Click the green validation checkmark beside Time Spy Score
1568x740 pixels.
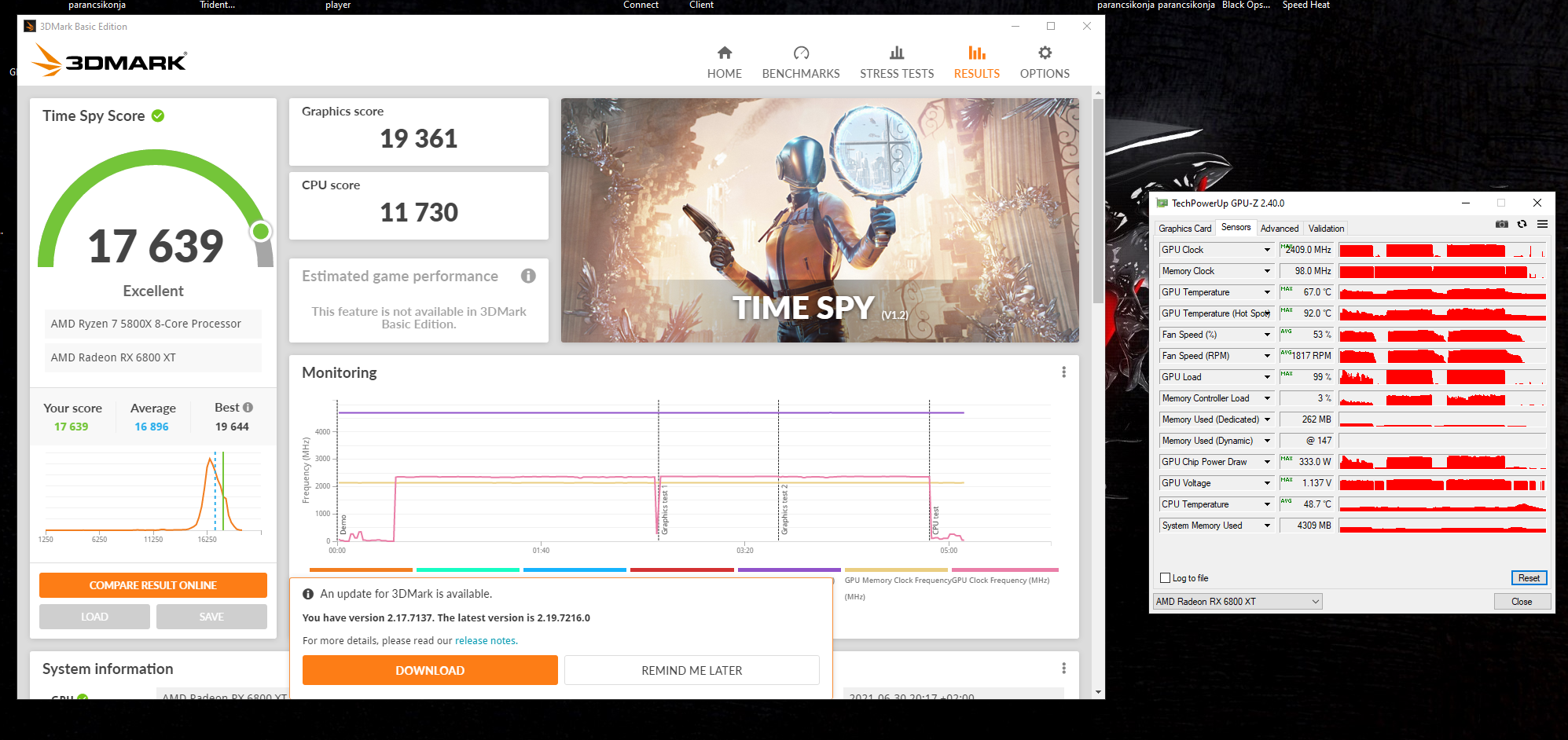(x=158, y=115)
